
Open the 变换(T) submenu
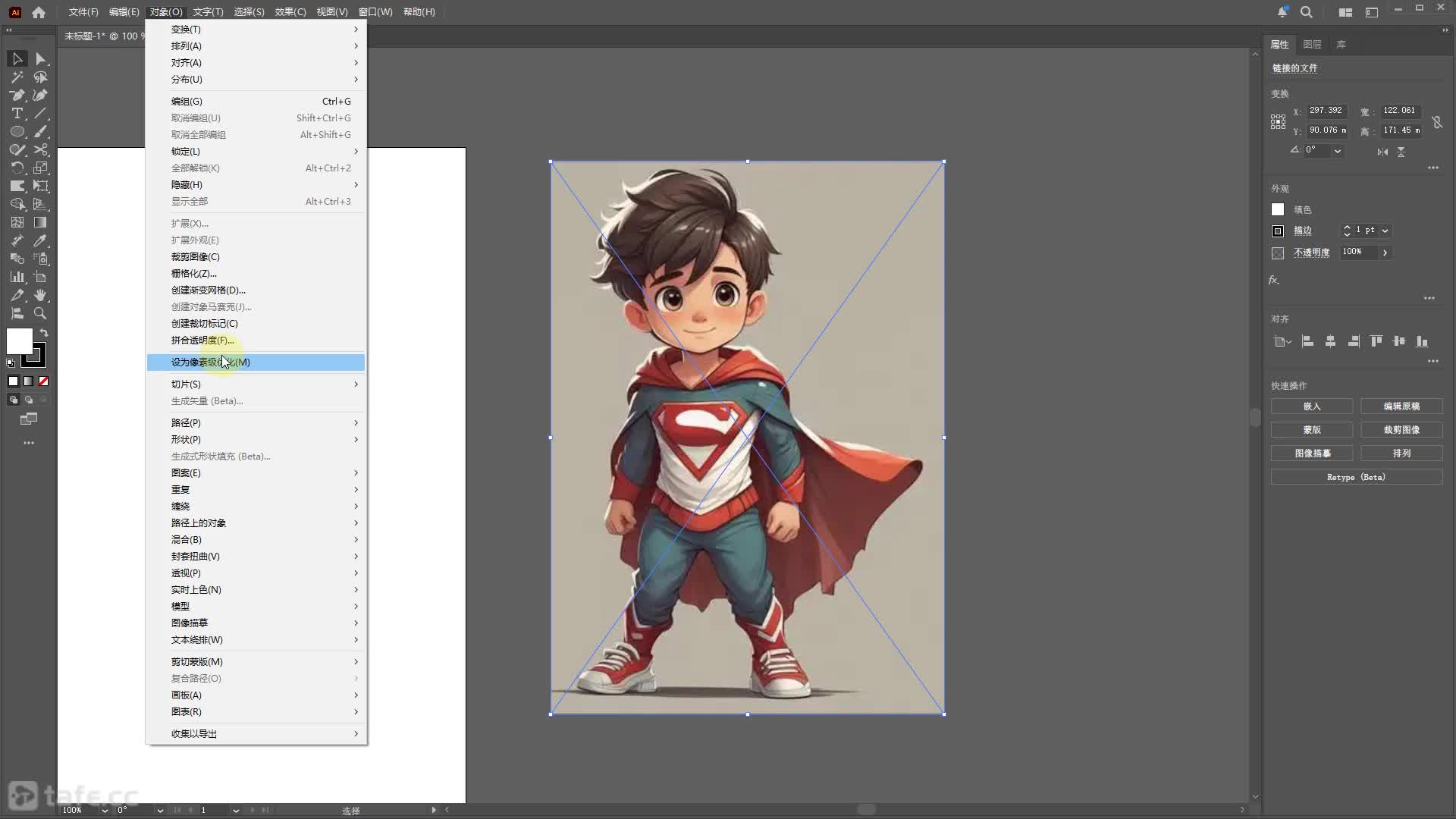coord(256,30)
